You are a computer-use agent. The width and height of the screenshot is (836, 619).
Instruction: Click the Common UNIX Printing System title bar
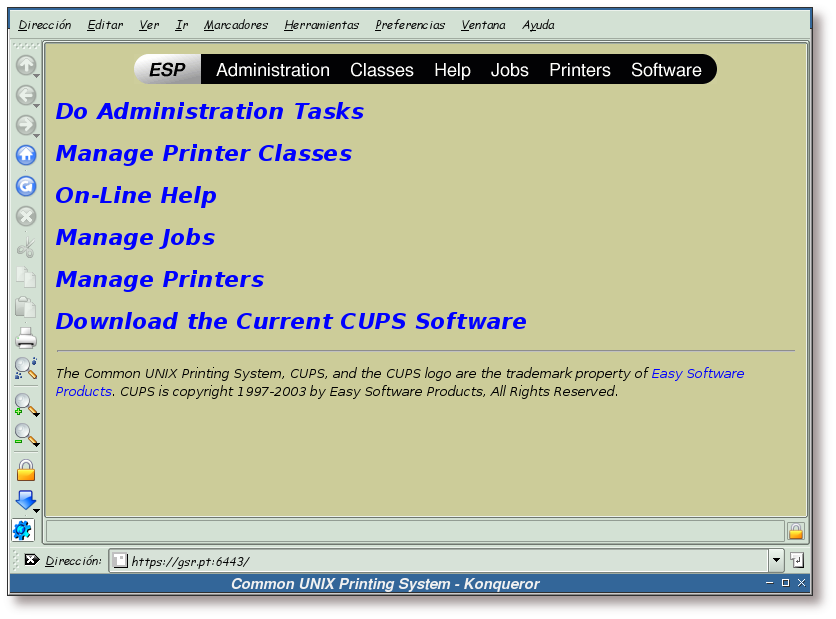(385, 584)
